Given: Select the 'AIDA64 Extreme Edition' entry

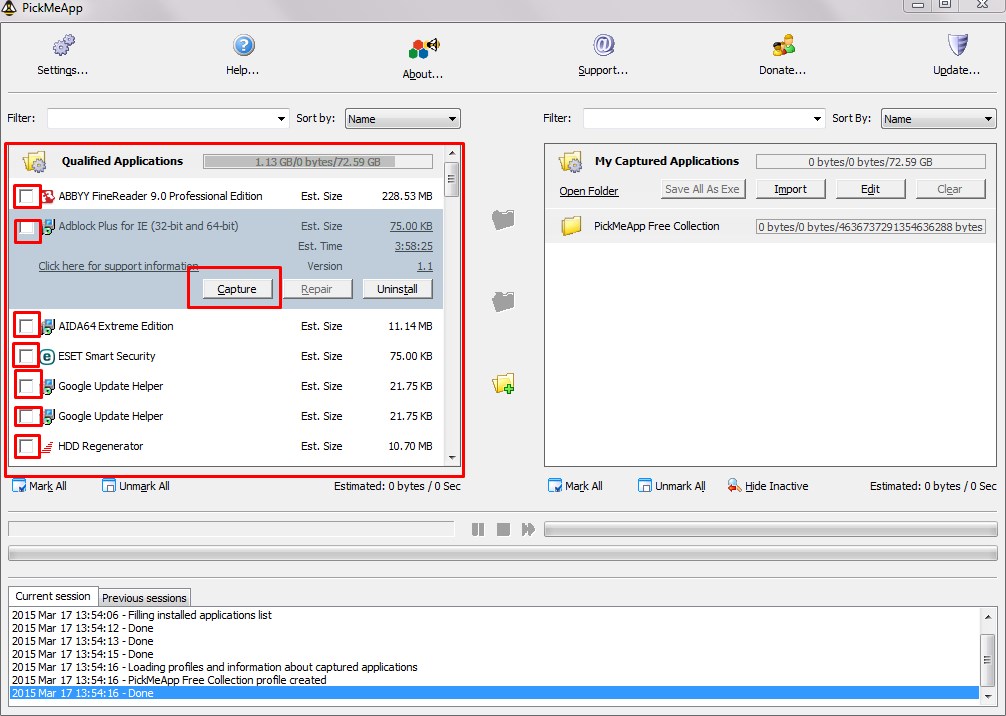Looking at the screenshot, I should 226,327.
